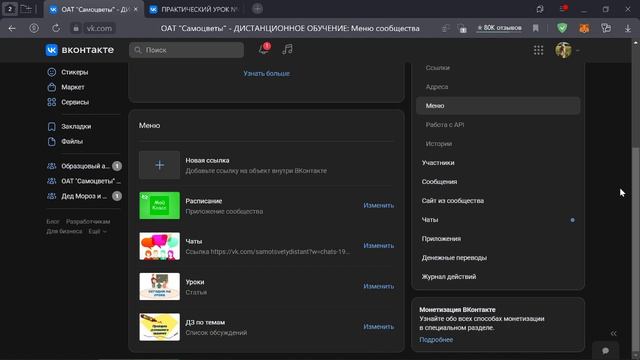Click the VKontakte logo

click(80, 50)
